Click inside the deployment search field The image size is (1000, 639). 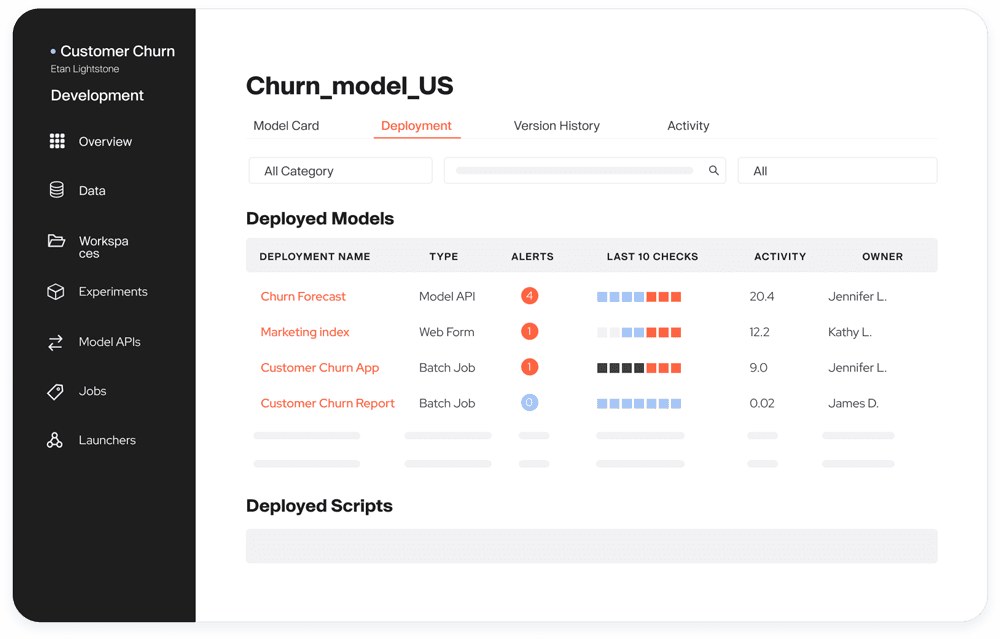pos(575,171)
